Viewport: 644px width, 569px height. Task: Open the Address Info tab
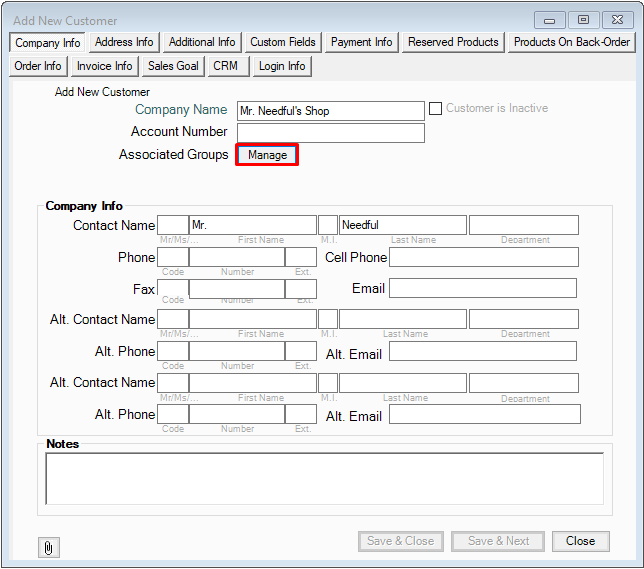tap(124, 42)
